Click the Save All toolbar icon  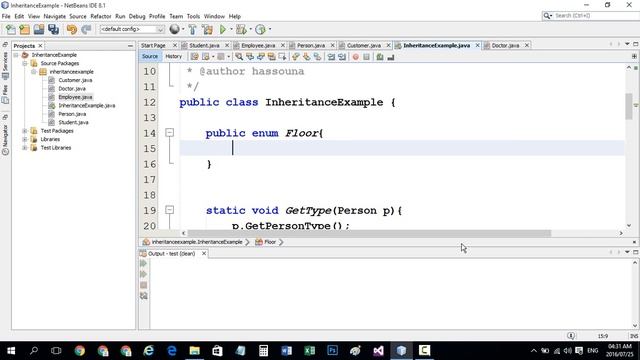tap(53, 29)
